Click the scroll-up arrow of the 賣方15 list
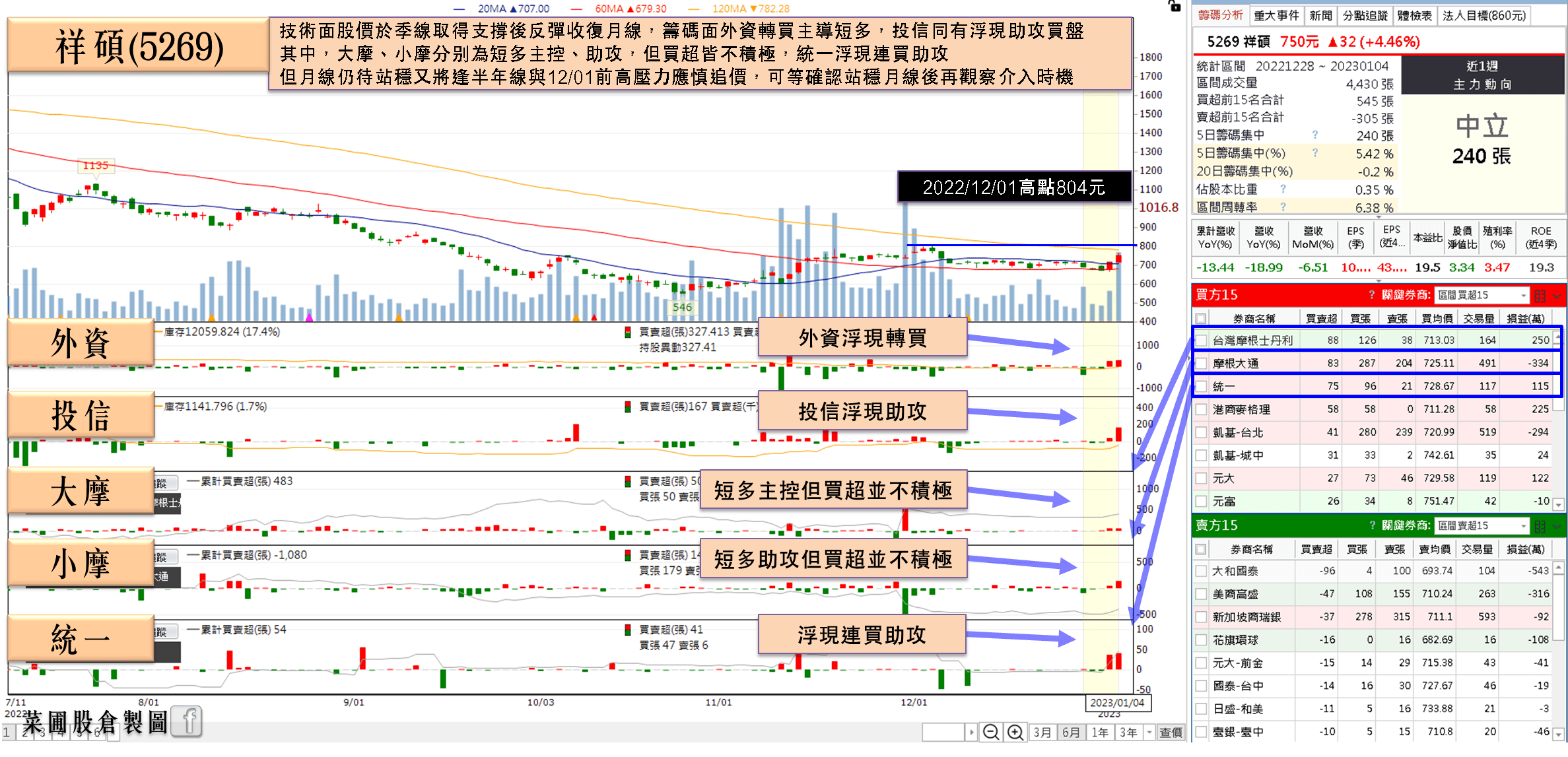This screenshot has height=757, width=1568. point(1558,568)
